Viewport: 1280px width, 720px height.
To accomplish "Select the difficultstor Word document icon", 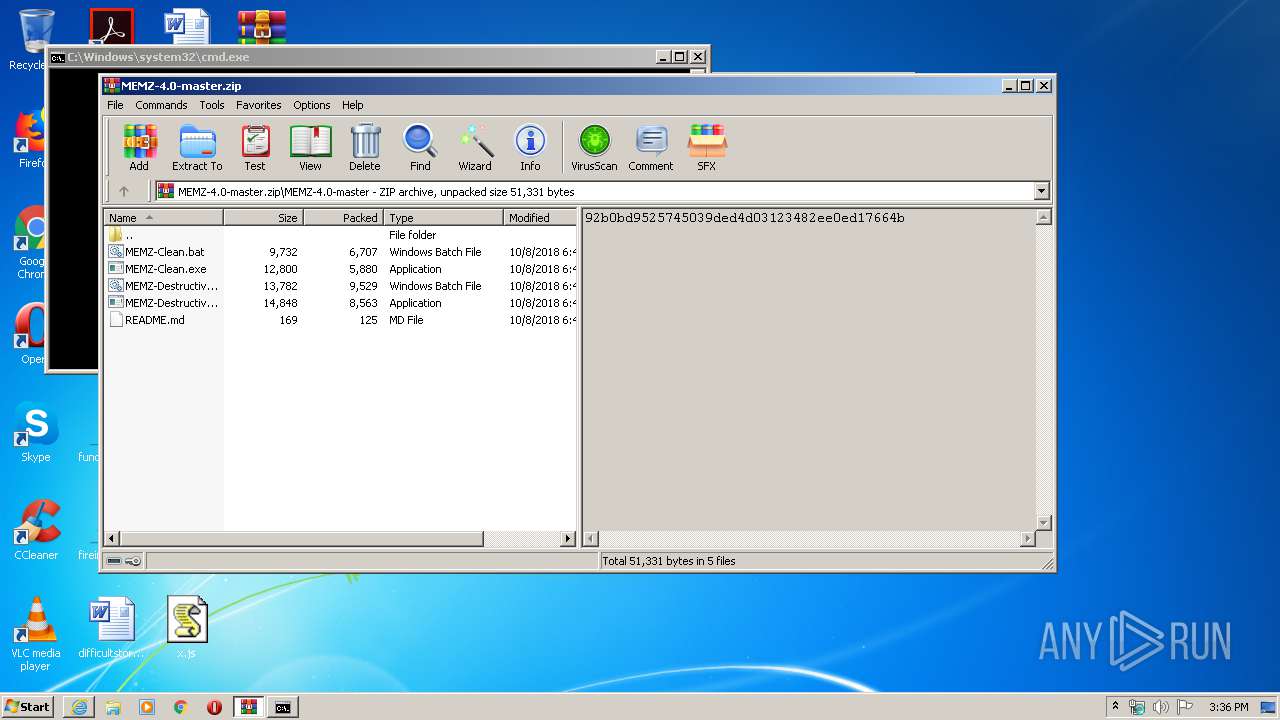I will click(112, 627).
